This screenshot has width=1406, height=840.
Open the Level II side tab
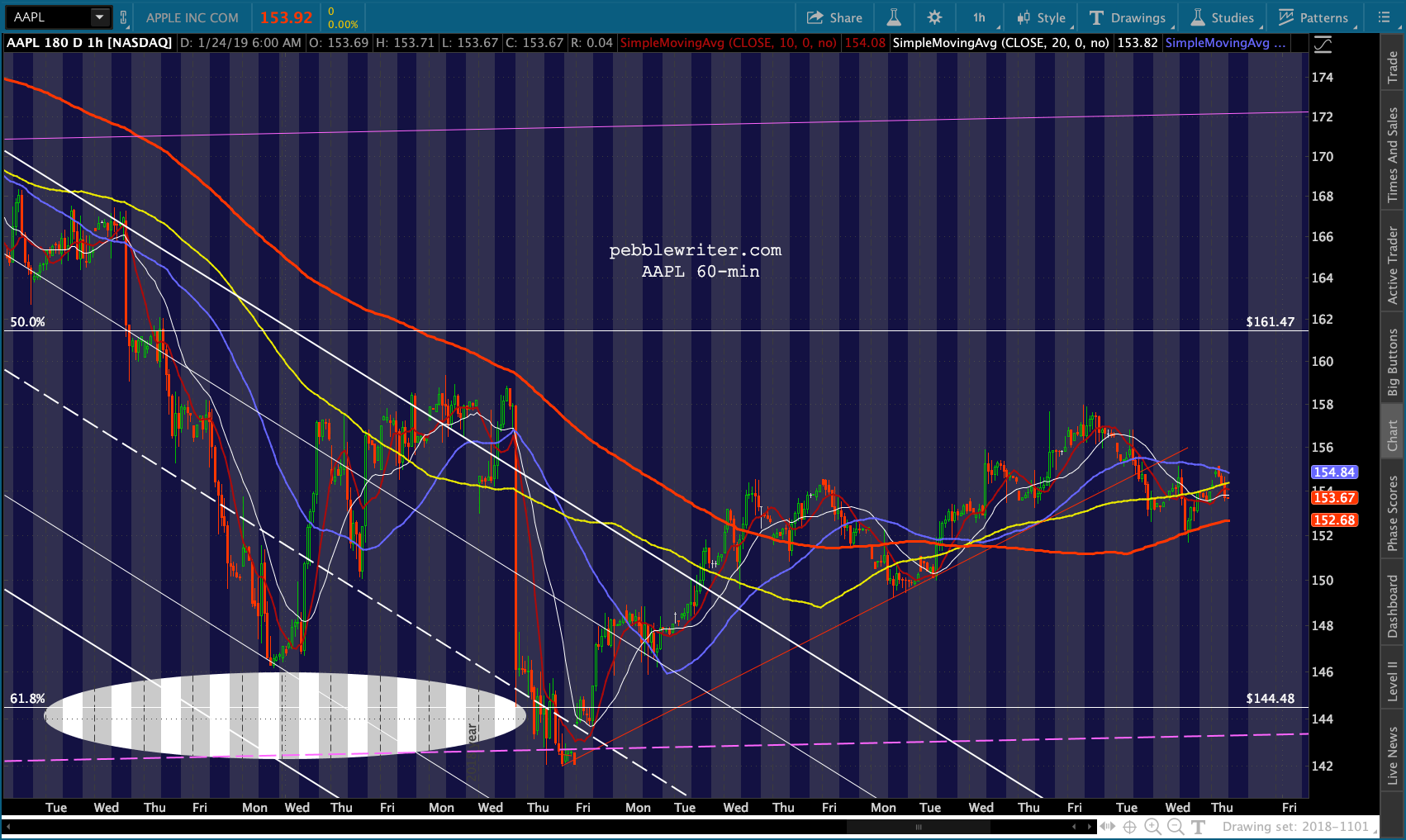[1393, 681]
